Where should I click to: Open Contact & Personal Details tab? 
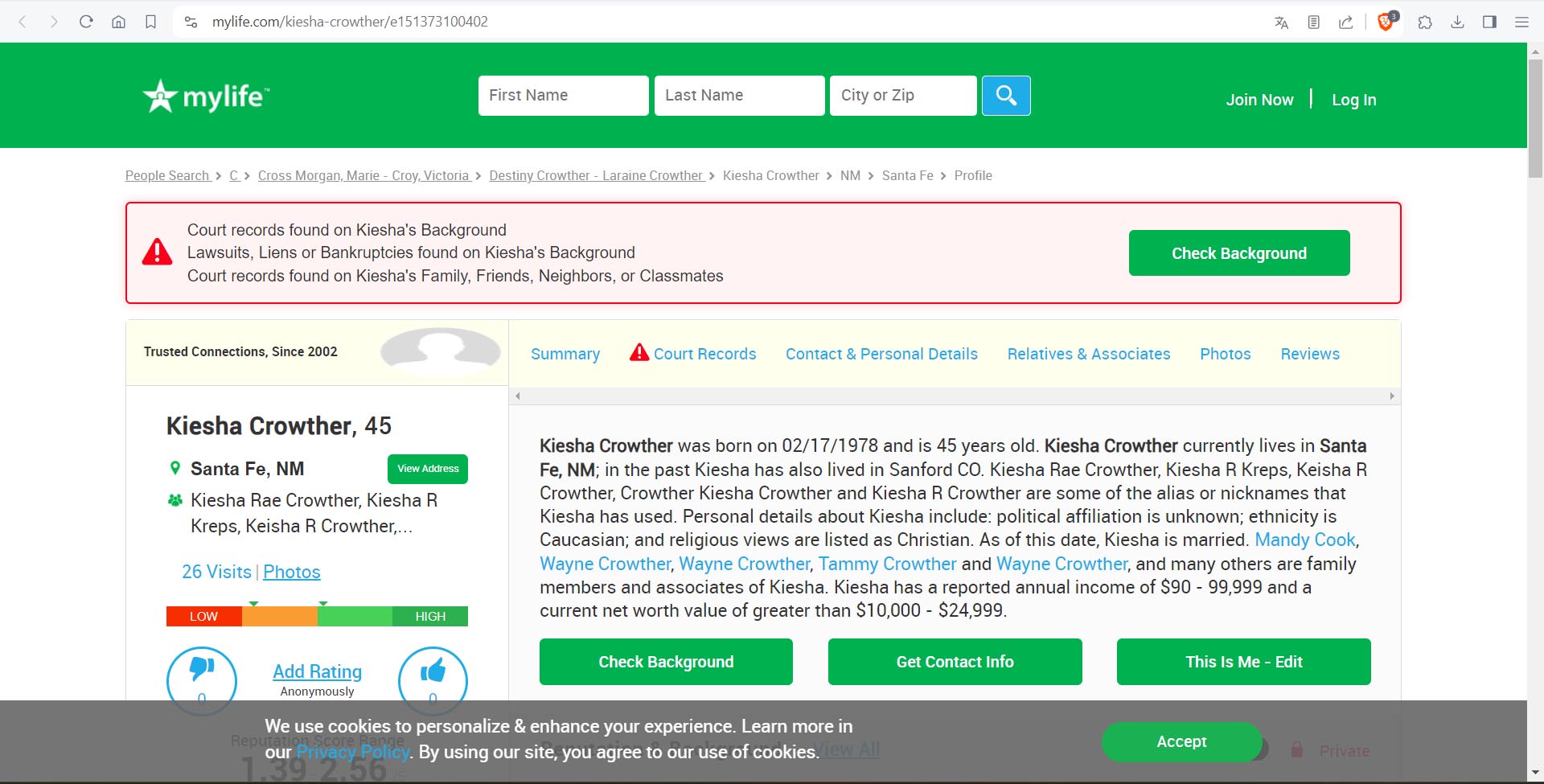tap(881, 354)
